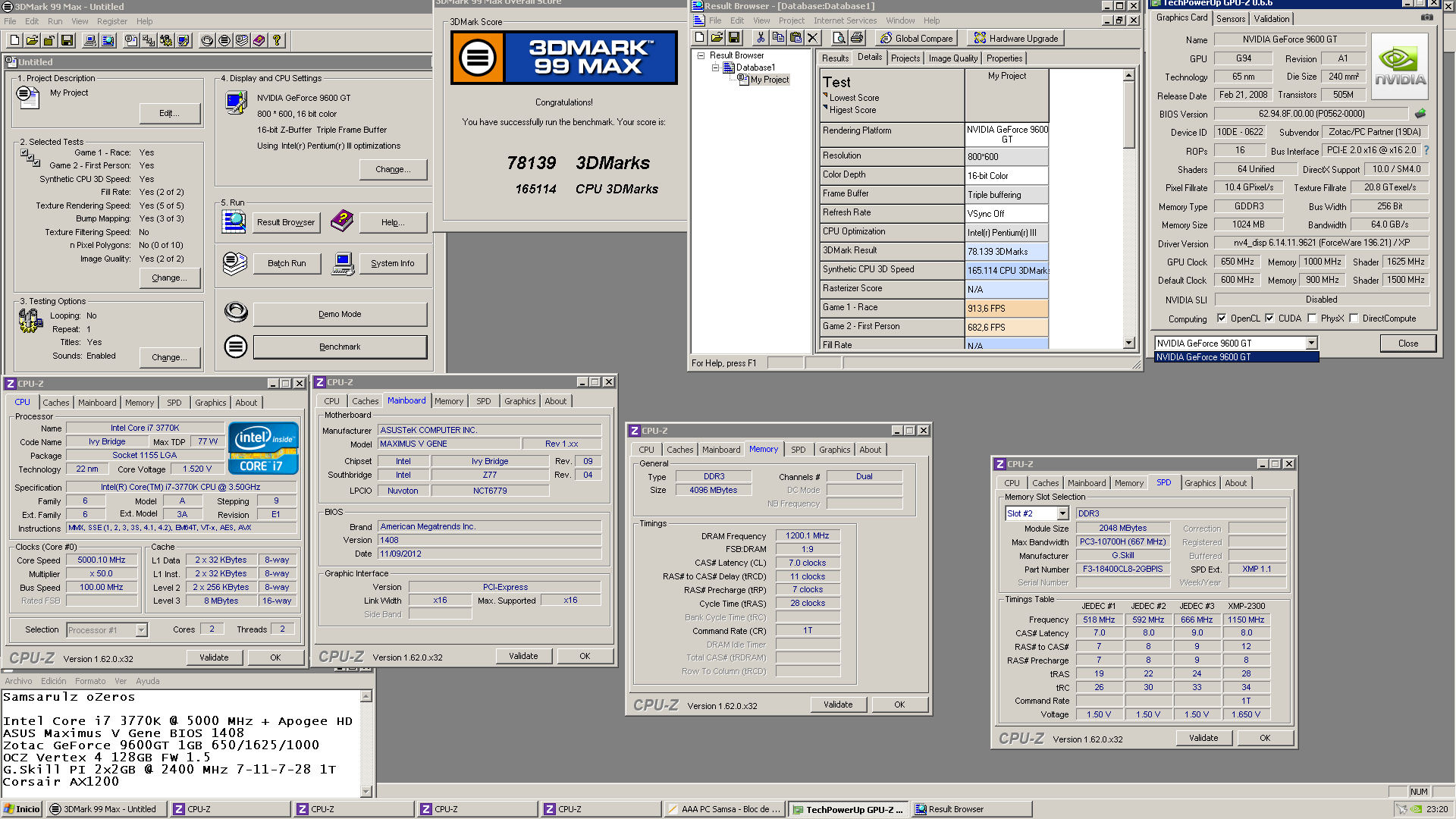Click Close button in GPU-Z
Image resolution: width=1456 pixels, height=819 pixels.
(x=1408, y=344)
